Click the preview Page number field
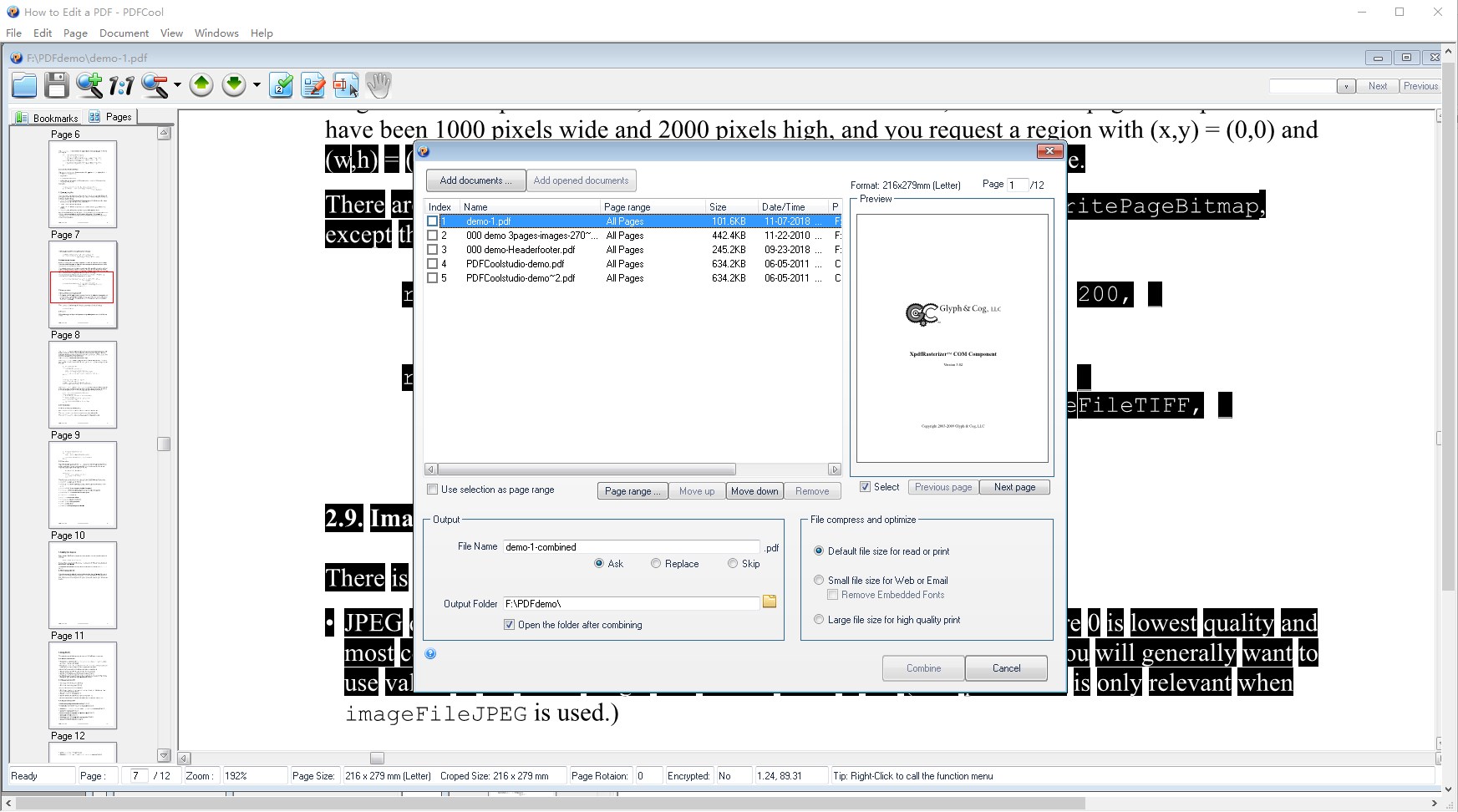Image resolution: width=1458 pixels, height=812 pixels. [1016, 185]
